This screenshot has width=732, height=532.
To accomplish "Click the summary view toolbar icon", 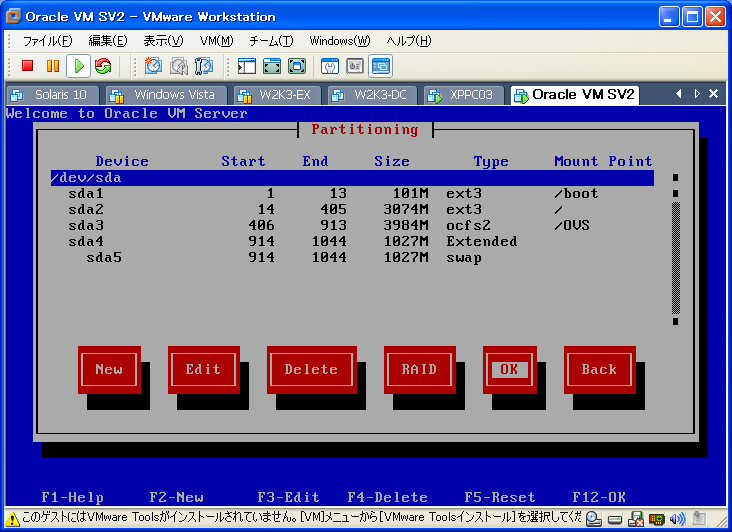I will (330, 66).
